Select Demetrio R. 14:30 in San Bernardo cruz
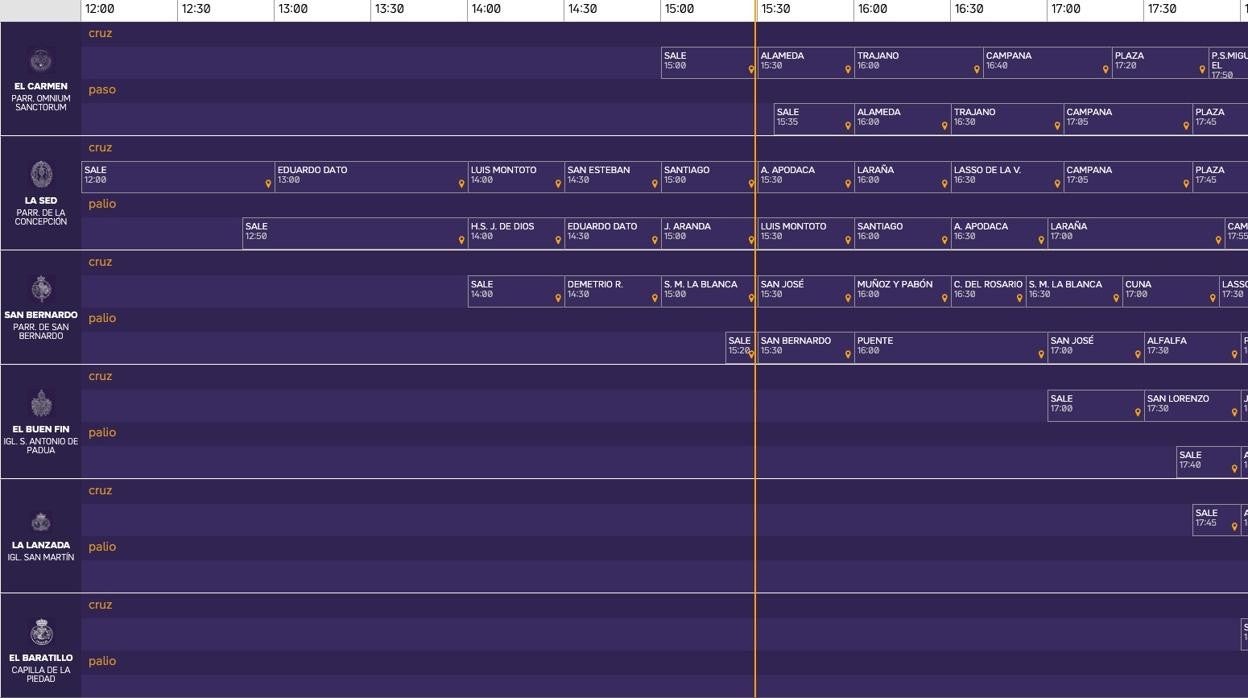 pyautogui.click(x=612, y=290)
